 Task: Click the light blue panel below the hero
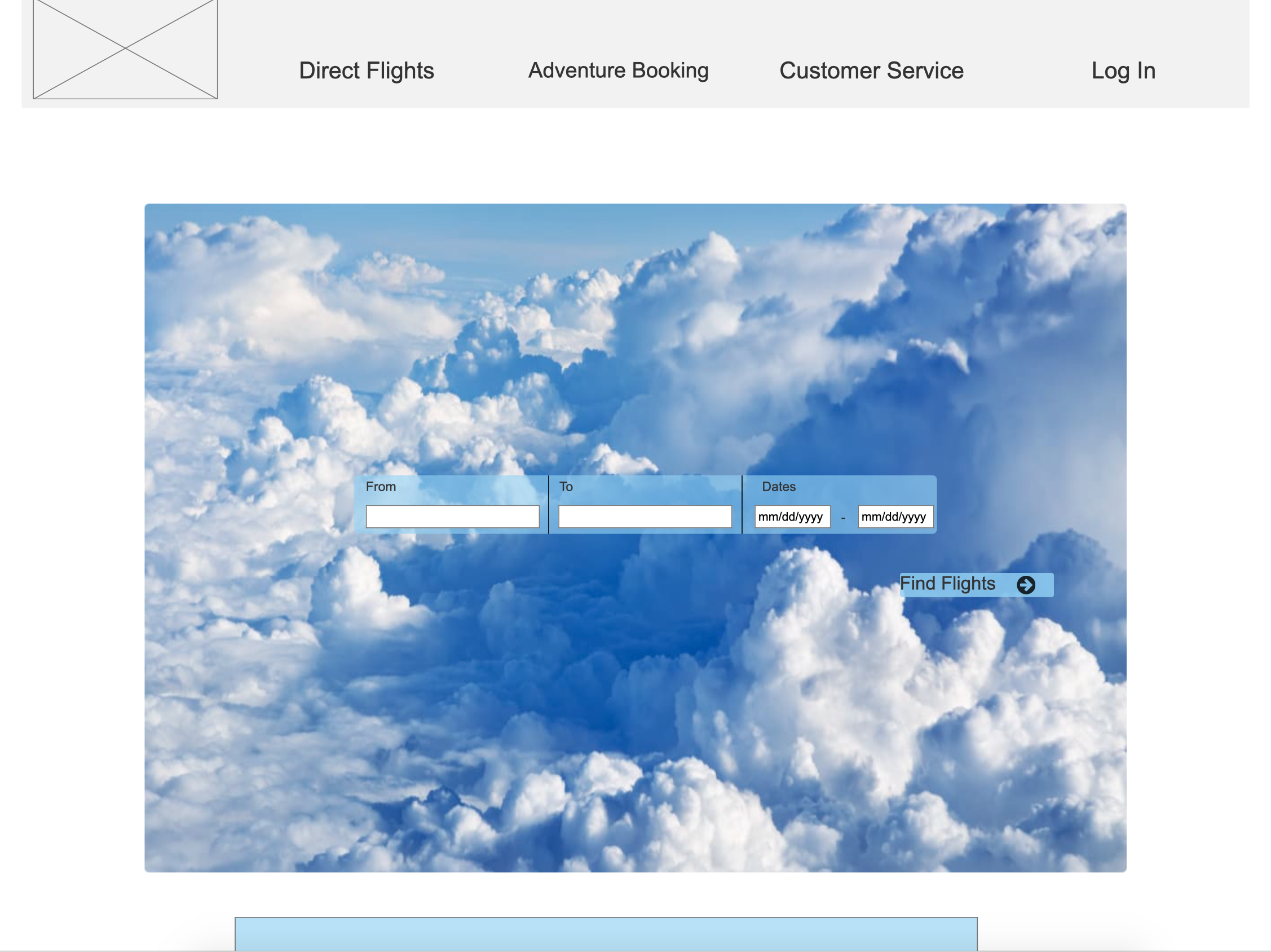(606, 934)
